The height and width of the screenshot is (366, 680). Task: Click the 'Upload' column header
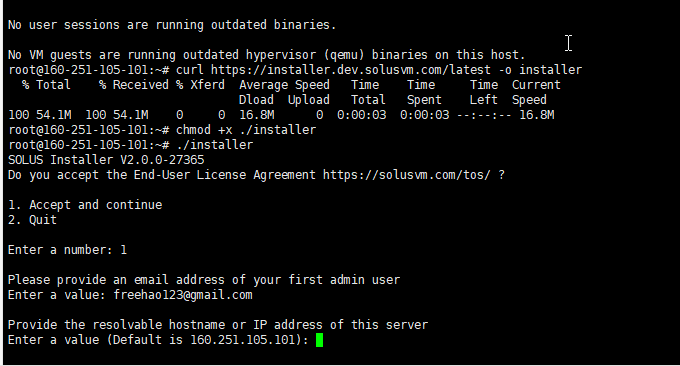pyautogui.click(x=309, y=100)
